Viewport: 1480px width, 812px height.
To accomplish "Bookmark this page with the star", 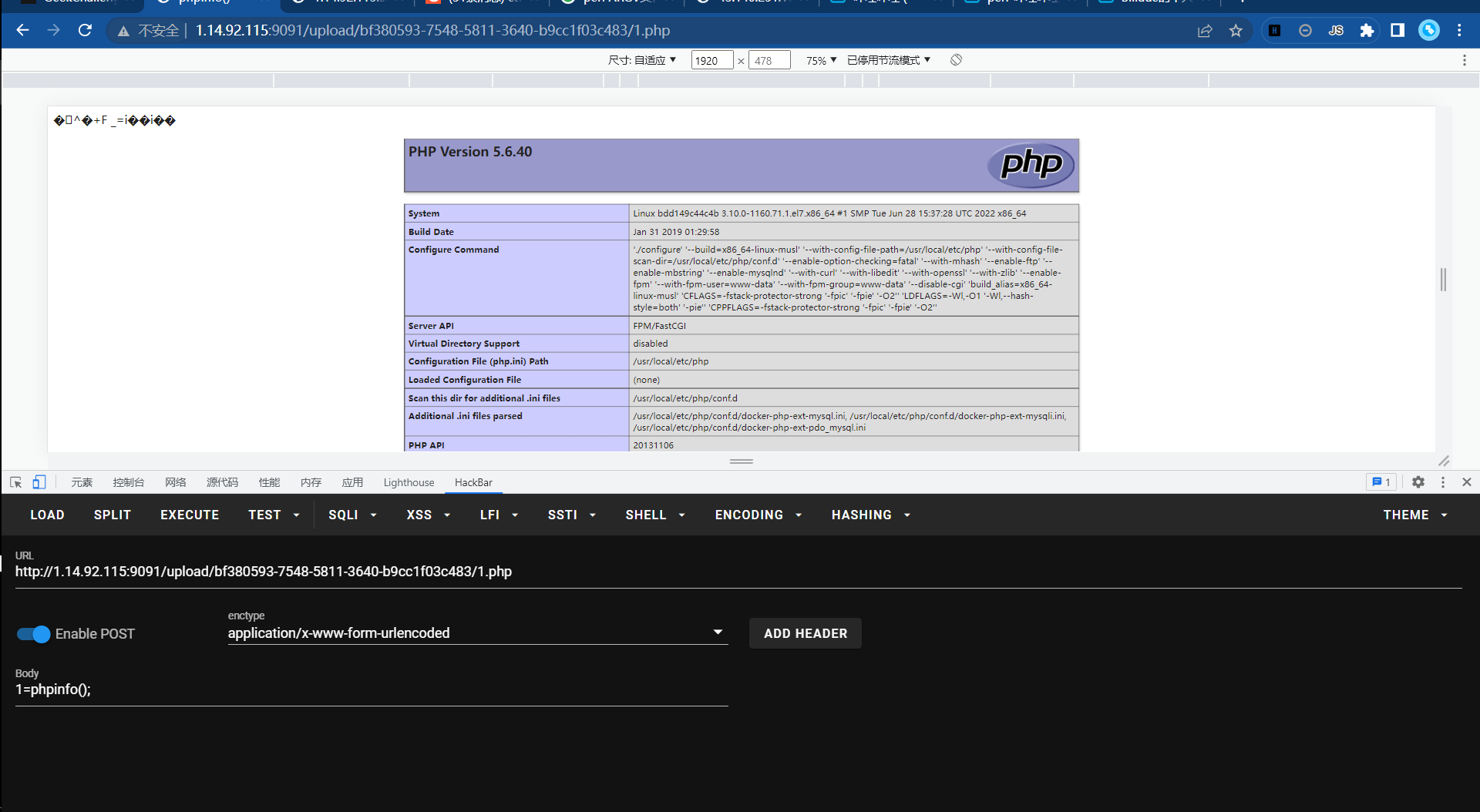I will coord(1236,30).
